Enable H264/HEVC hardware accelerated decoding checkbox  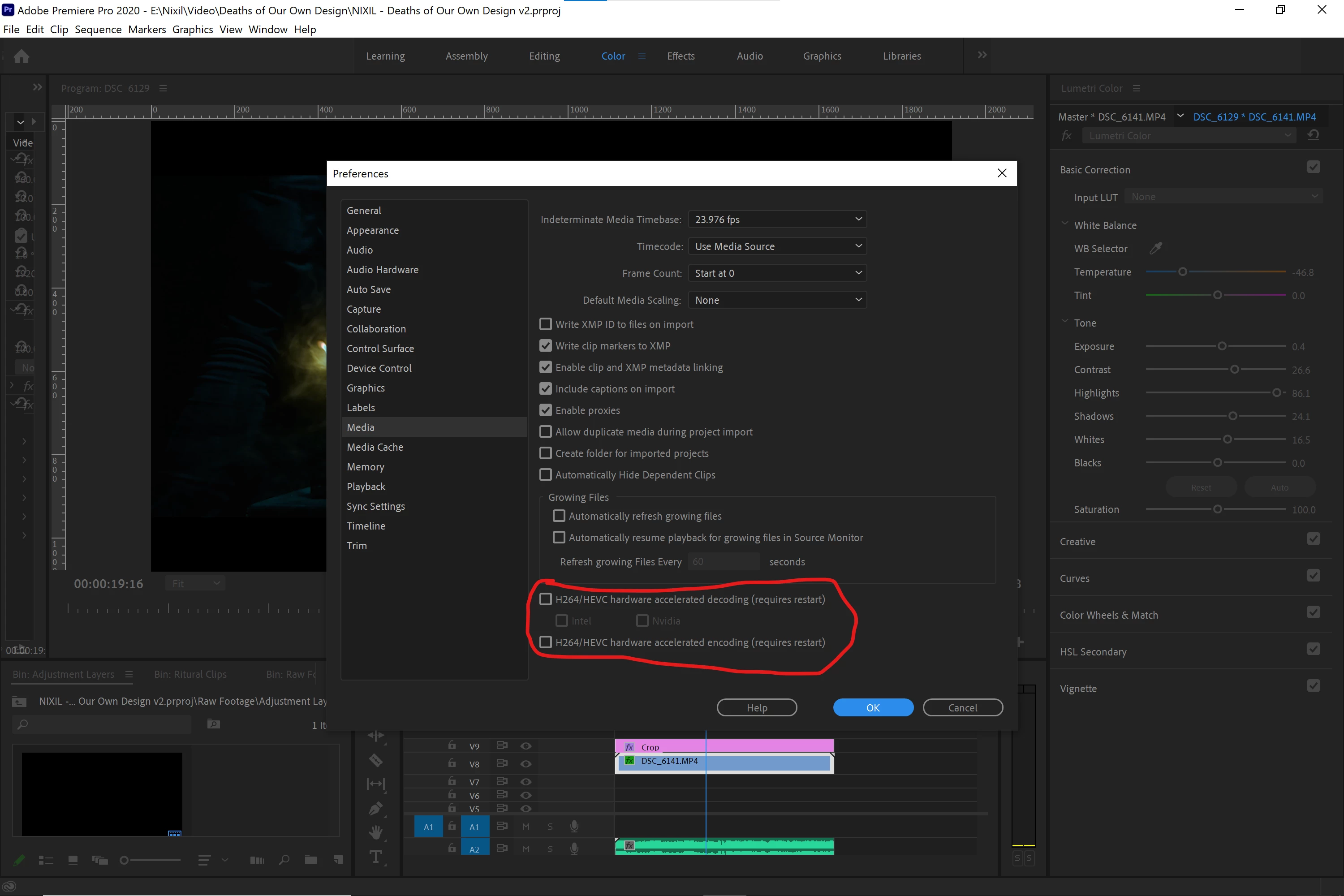coord(546,599)
